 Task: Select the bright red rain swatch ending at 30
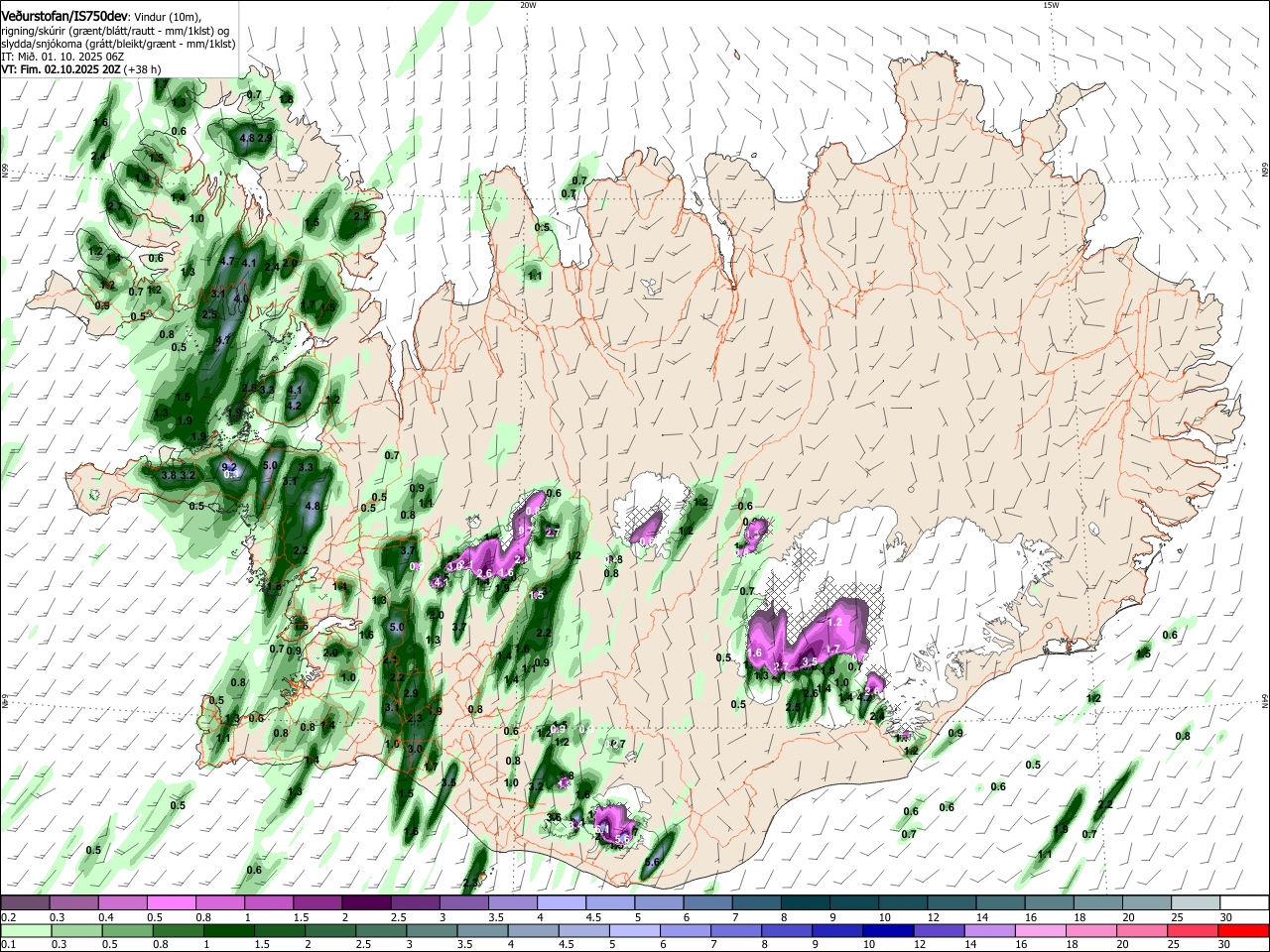(x=1245, y=930)
